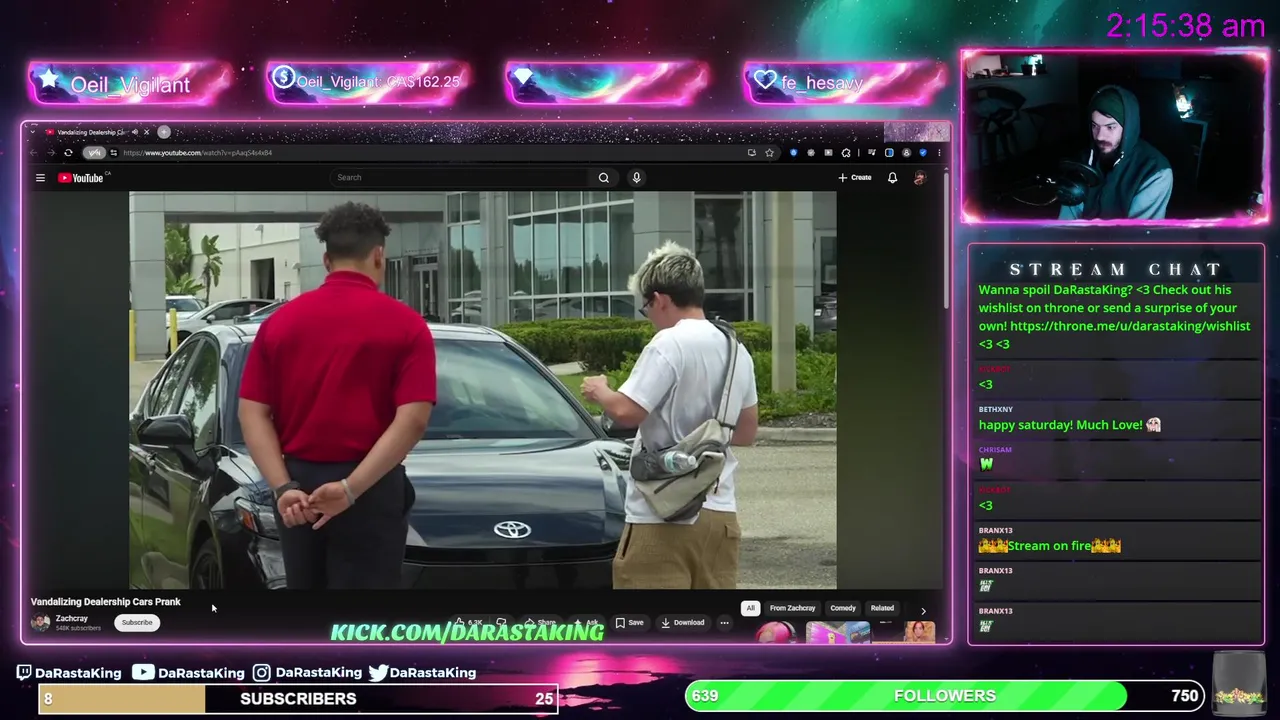Screen dimensions: 1280x720
Task: Click the video player area to pause
Action: click(483, 390)
